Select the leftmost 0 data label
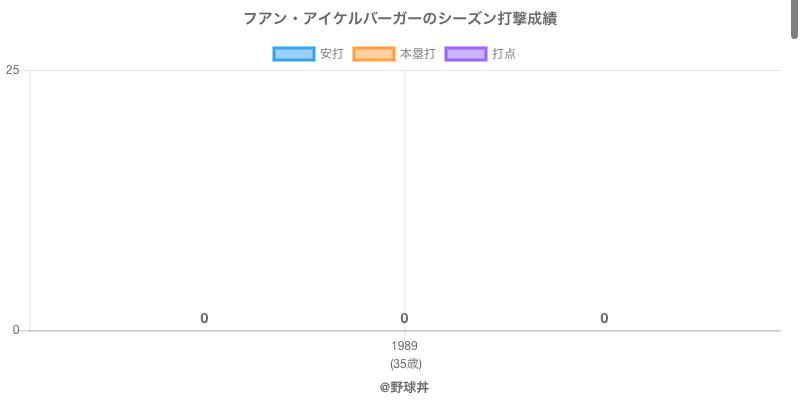Image resolution: width=800 pixels, height=400 pixels. coord(204,318)
